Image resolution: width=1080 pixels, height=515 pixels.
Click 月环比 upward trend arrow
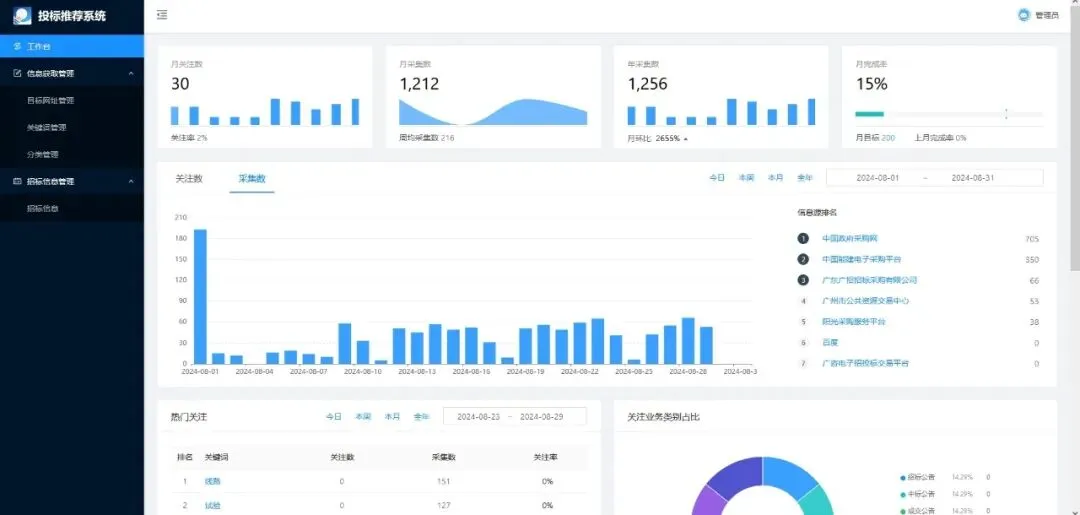coord(685,138)
